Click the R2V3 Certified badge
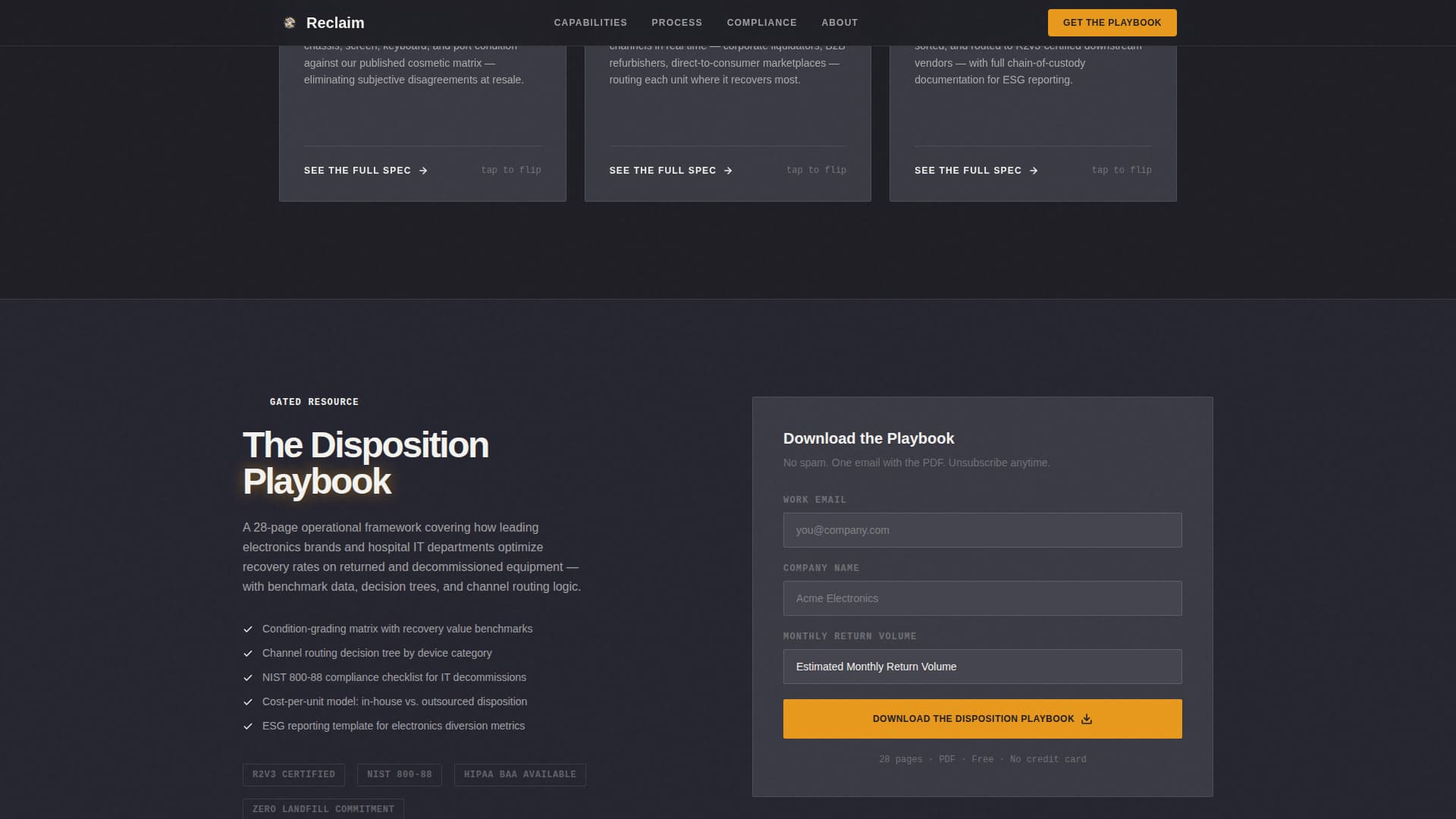 (293, 774)
